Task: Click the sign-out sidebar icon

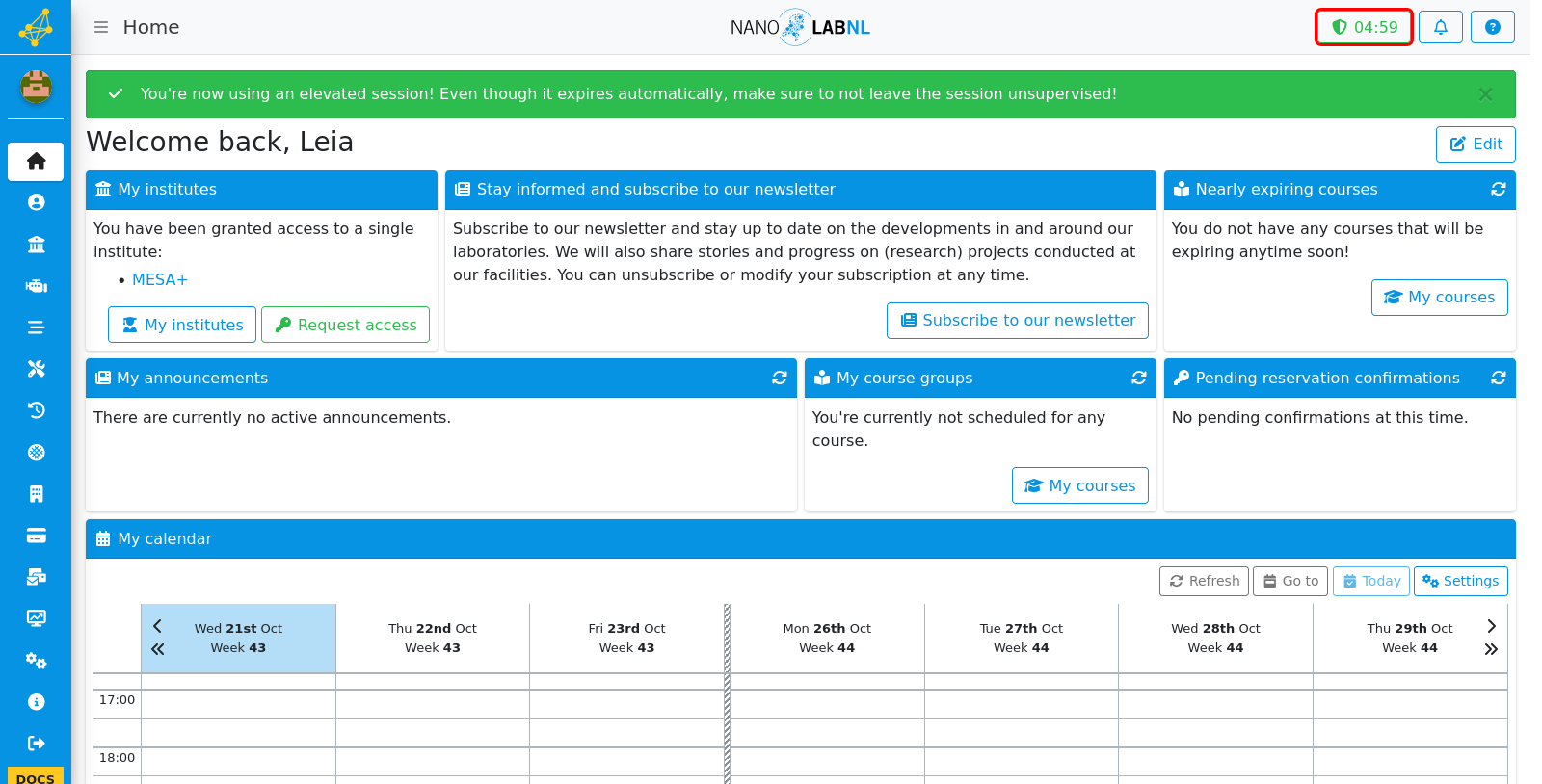Action: tap(36, 744)
